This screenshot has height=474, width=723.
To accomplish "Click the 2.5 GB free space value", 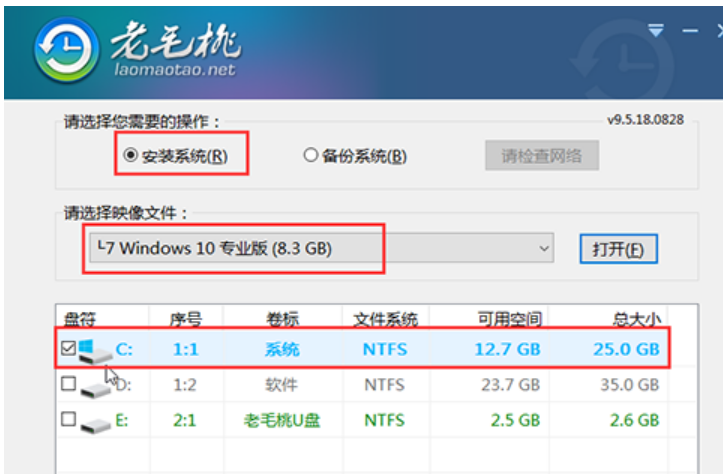I will (515, 420).
